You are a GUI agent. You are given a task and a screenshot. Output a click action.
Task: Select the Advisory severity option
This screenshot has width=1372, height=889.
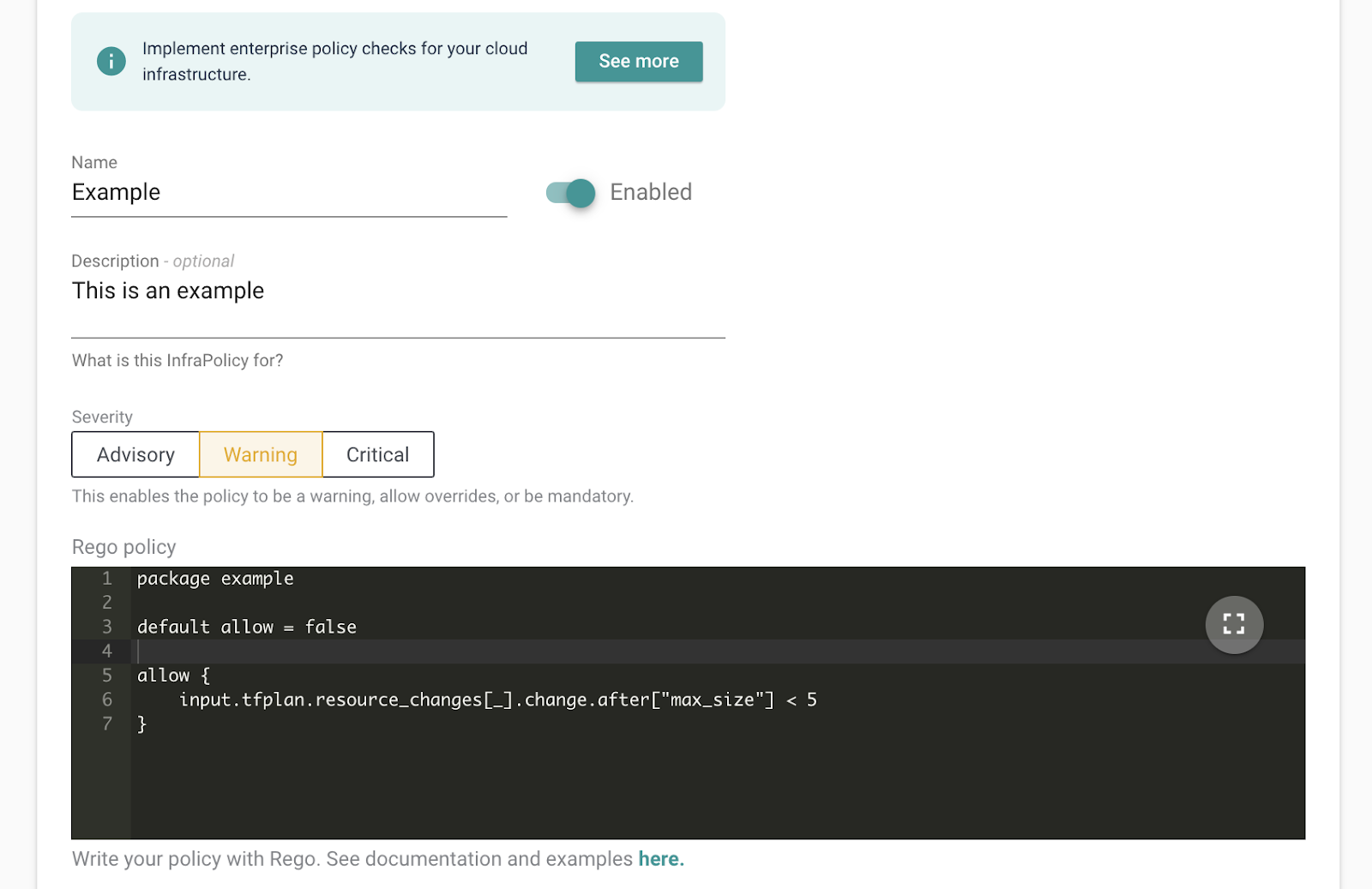click(x=135, y=454)
